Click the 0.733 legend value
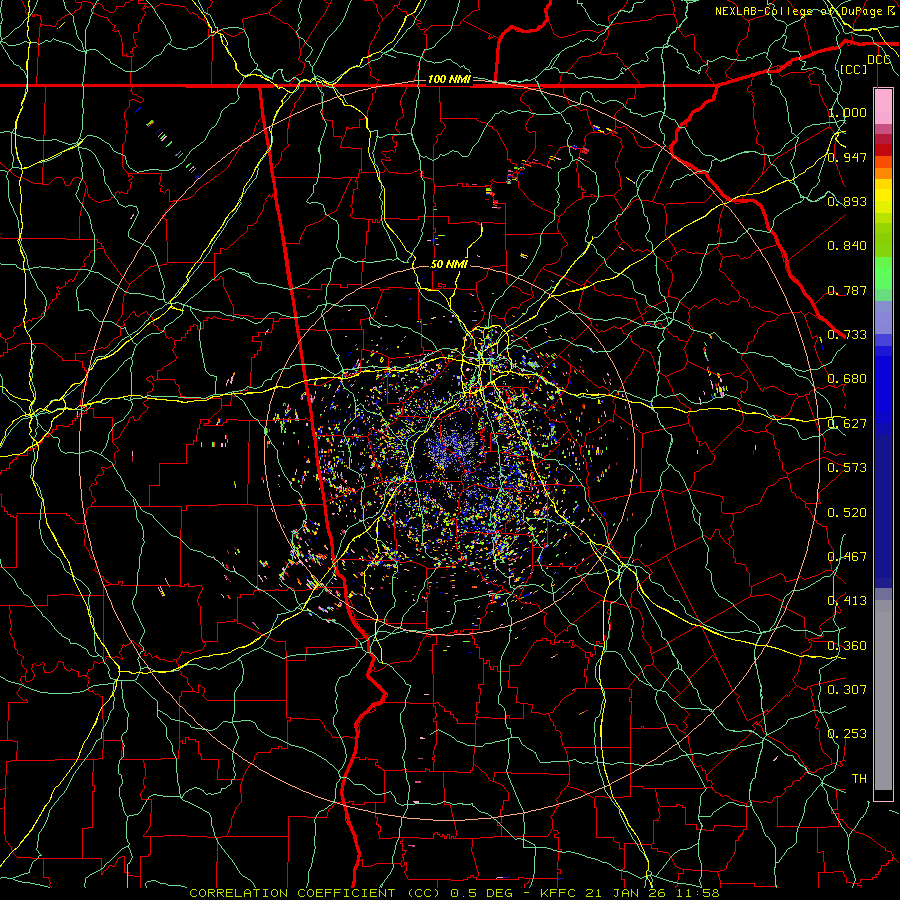Image resolution: width=900 pixels, height=900 pixels. [x=847, y=334]
